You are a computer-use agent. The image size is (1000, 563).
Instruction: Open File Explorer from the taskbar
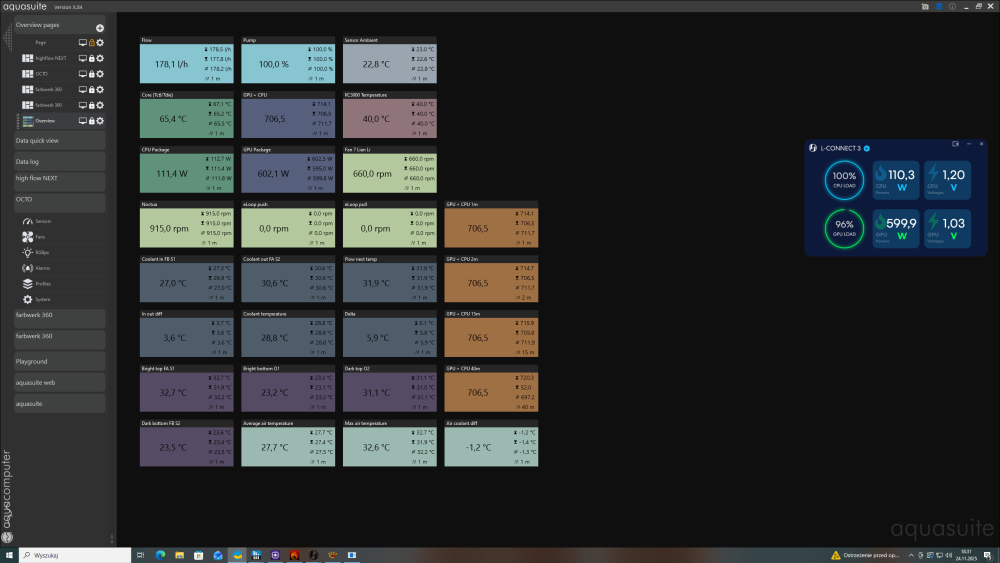coord(179,555)
